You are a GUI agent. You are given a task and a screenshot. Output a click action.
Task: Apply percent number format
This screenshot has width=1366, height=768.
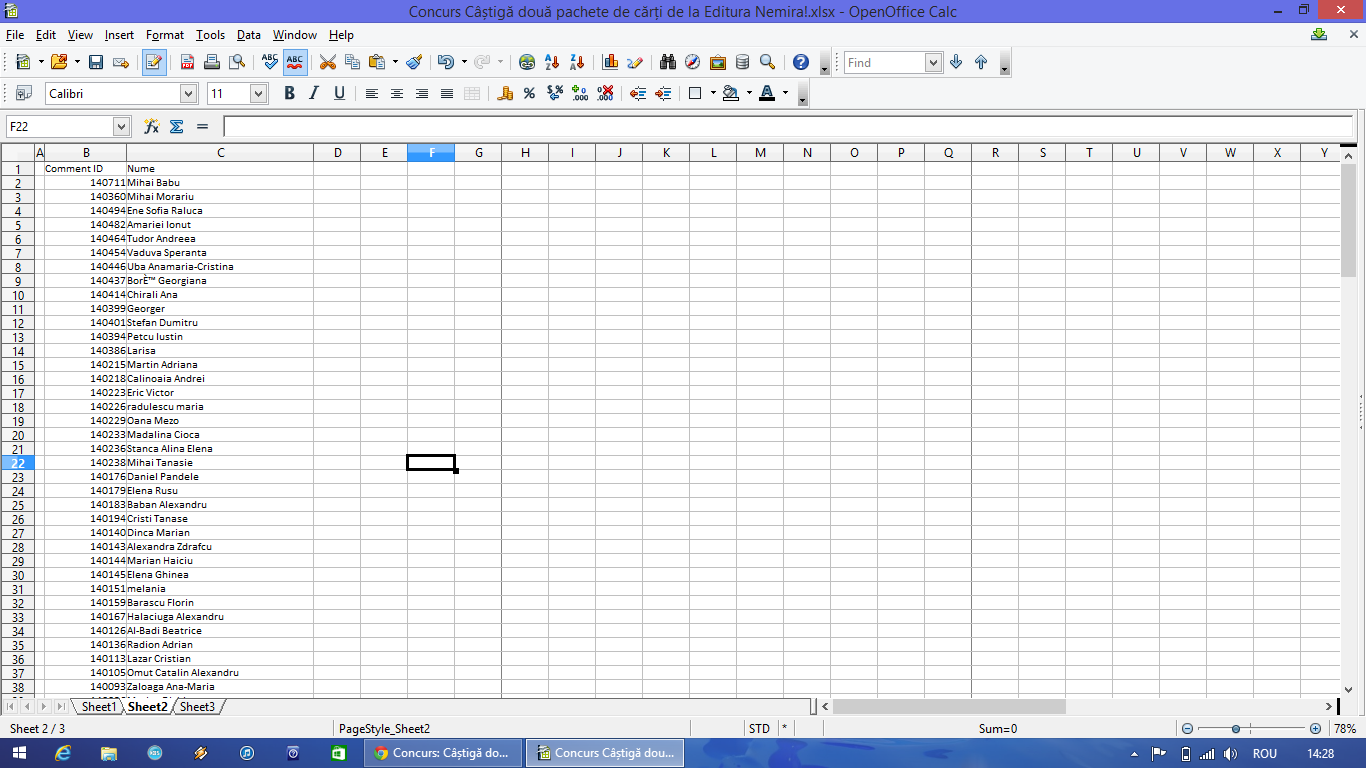coord(529,93)
